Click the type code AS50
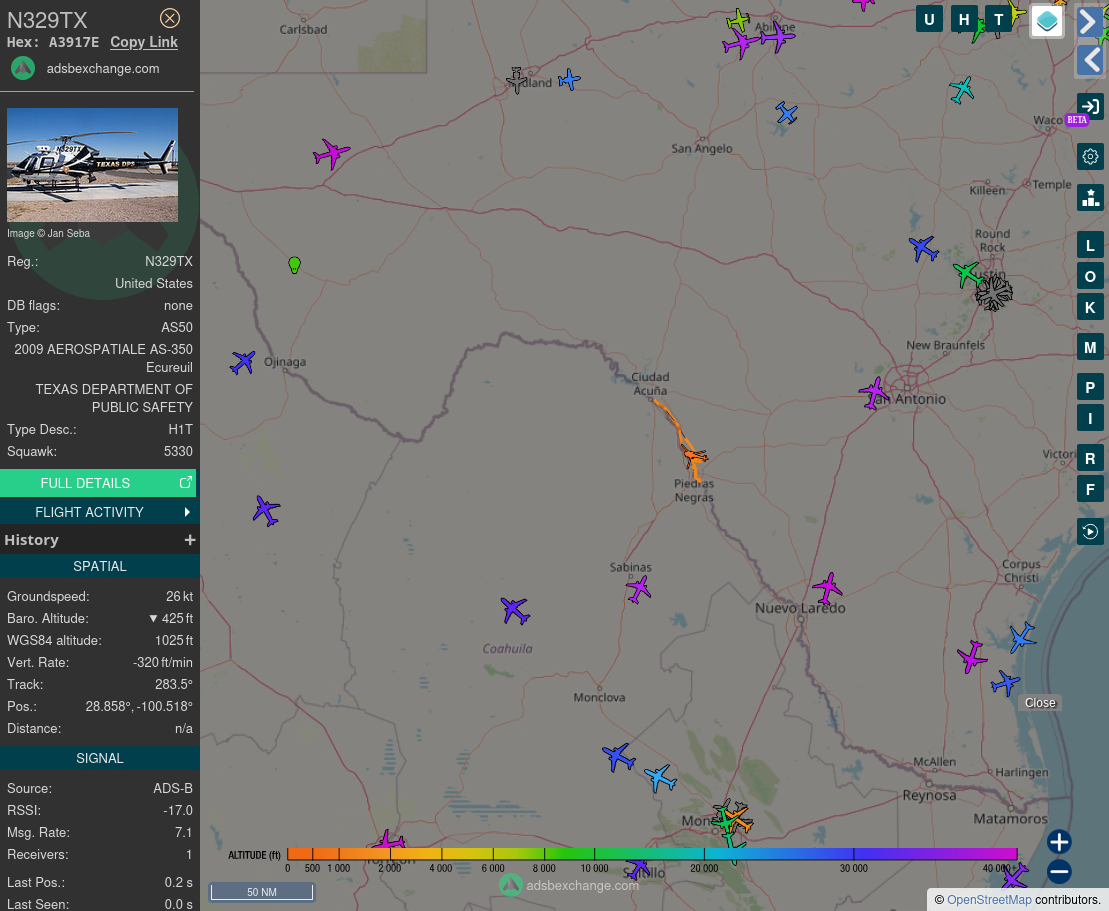Screen dimensions: 1109x911 click(x=177, y=327)
